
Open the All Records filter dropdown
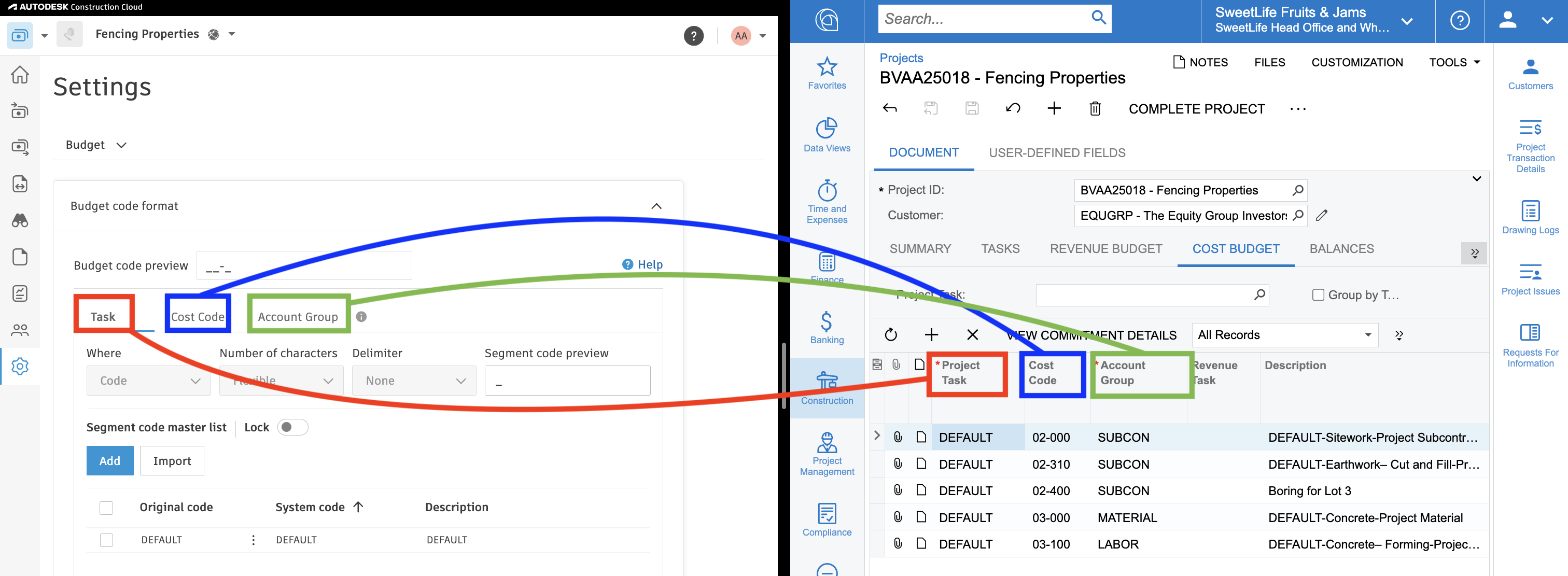(1284, 335)
